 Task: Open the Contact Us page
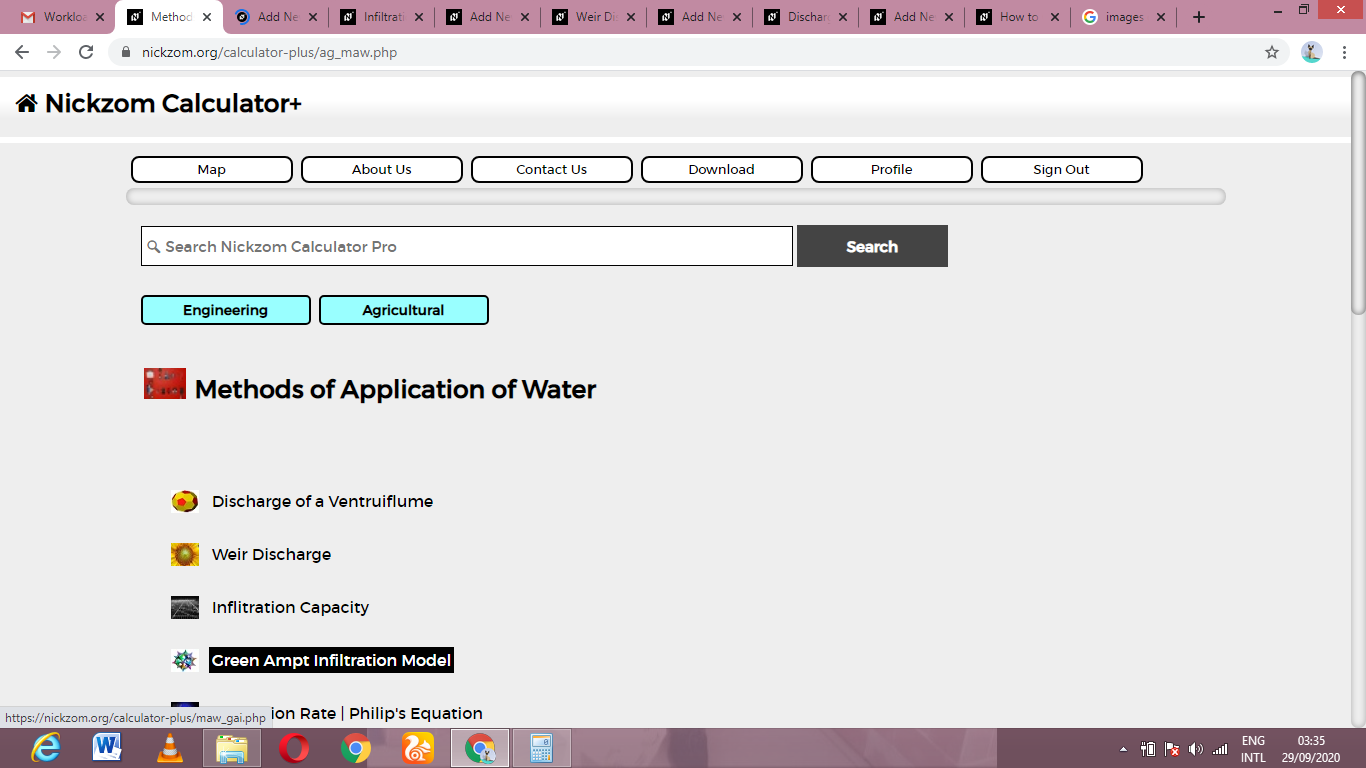click(552, 169)
